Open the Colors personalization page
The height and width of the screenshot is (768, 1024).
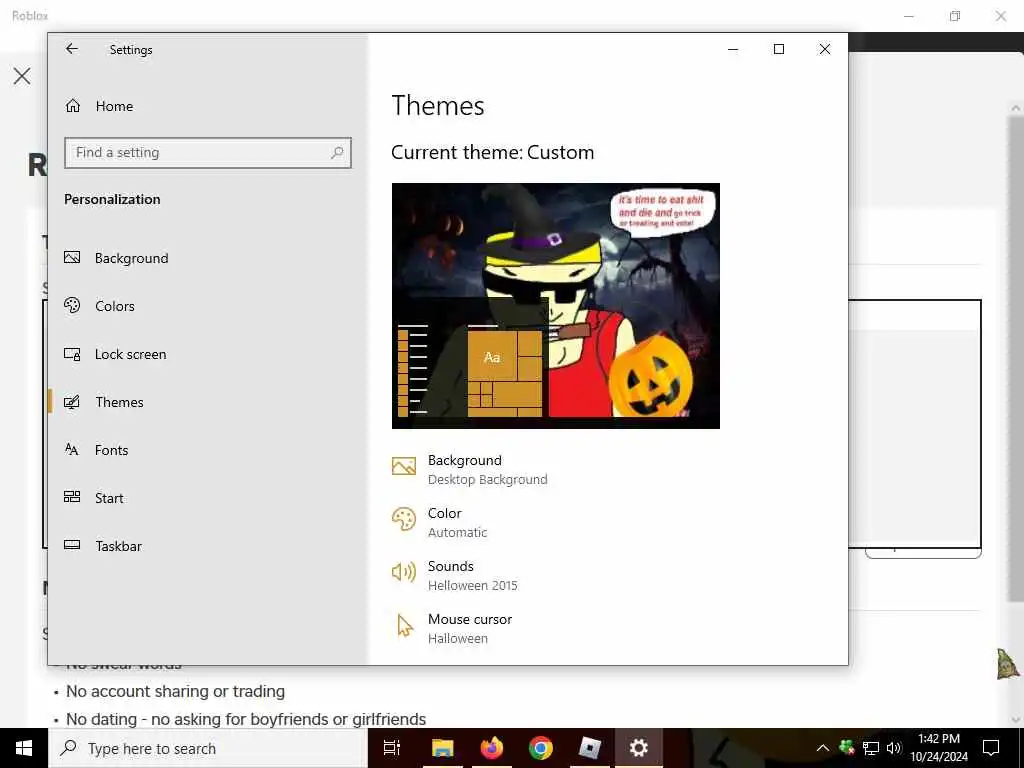208,306
